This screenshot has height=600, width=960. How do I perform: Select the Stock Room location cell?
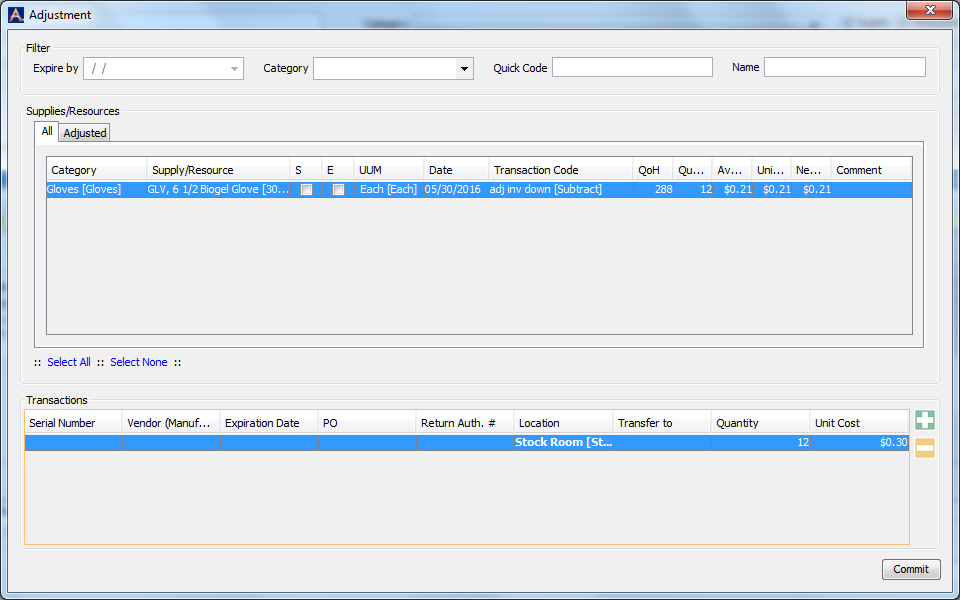562,442
